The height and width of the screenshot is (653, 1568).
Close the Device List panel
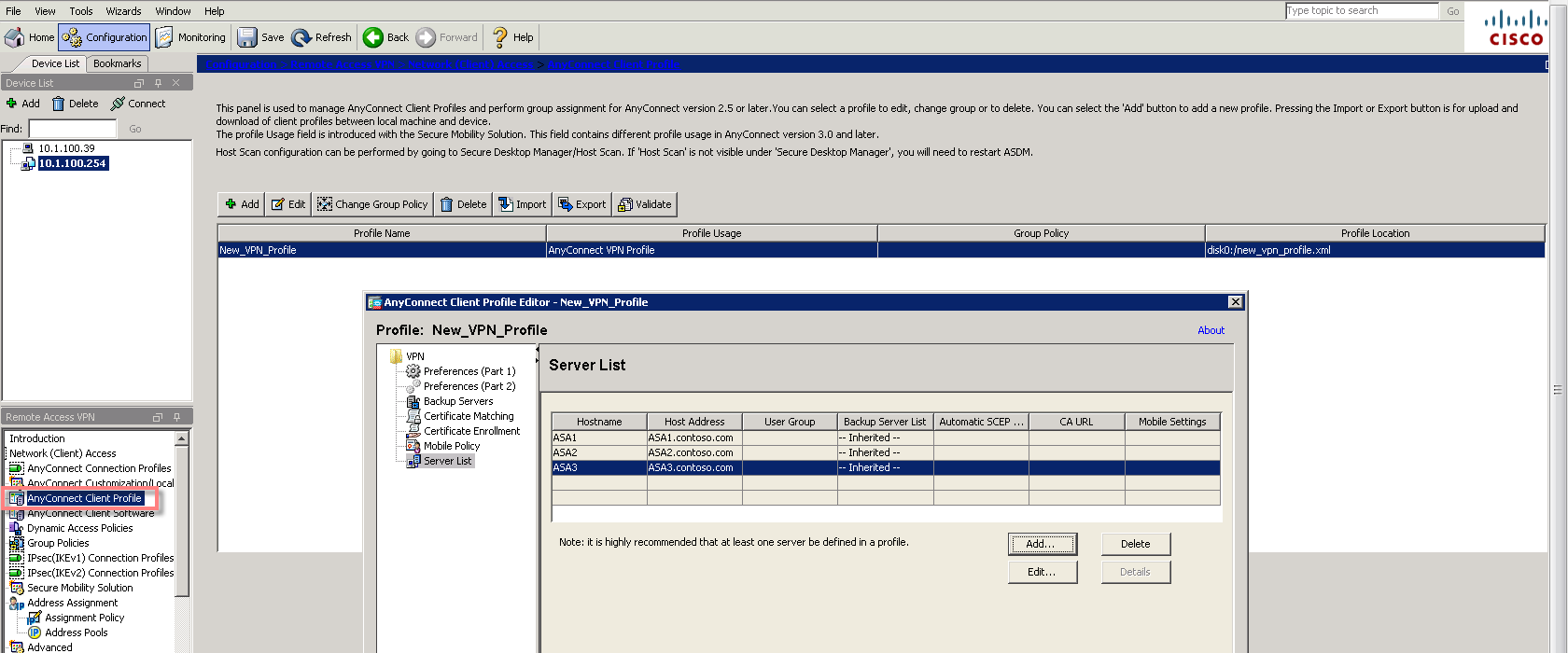(x=175, y=83)
